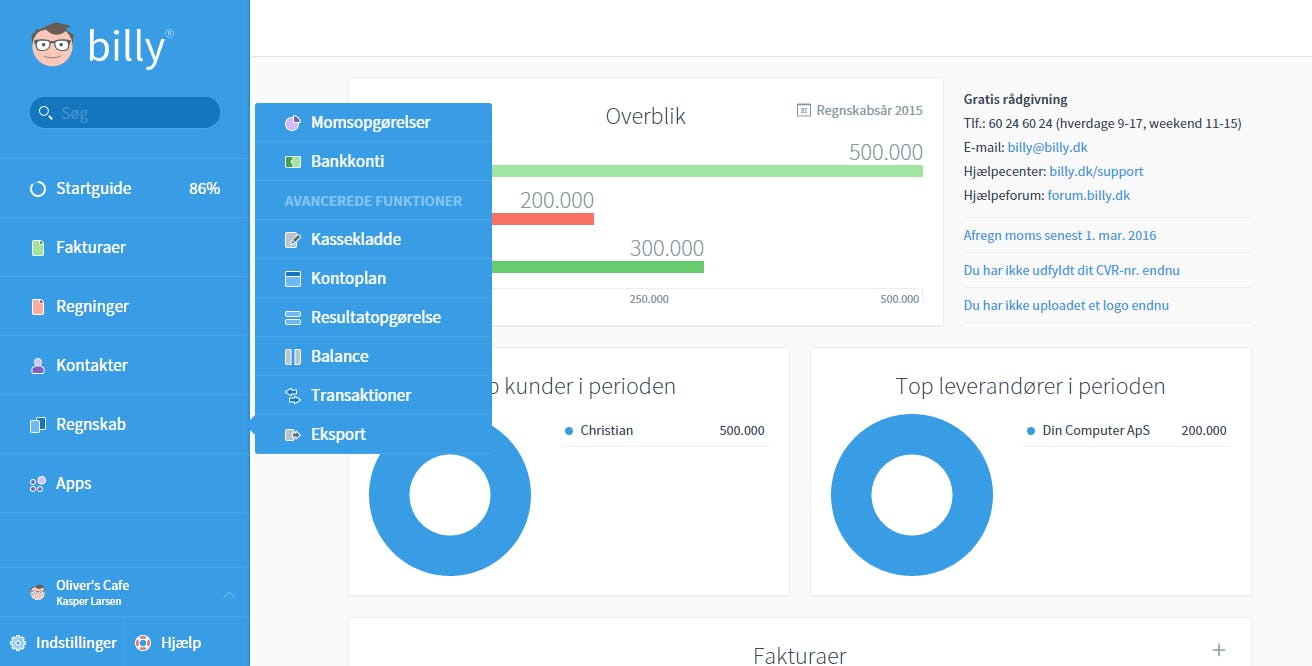
Task: Click the Billy mascot logo
Action: click(x=53, y=46)
